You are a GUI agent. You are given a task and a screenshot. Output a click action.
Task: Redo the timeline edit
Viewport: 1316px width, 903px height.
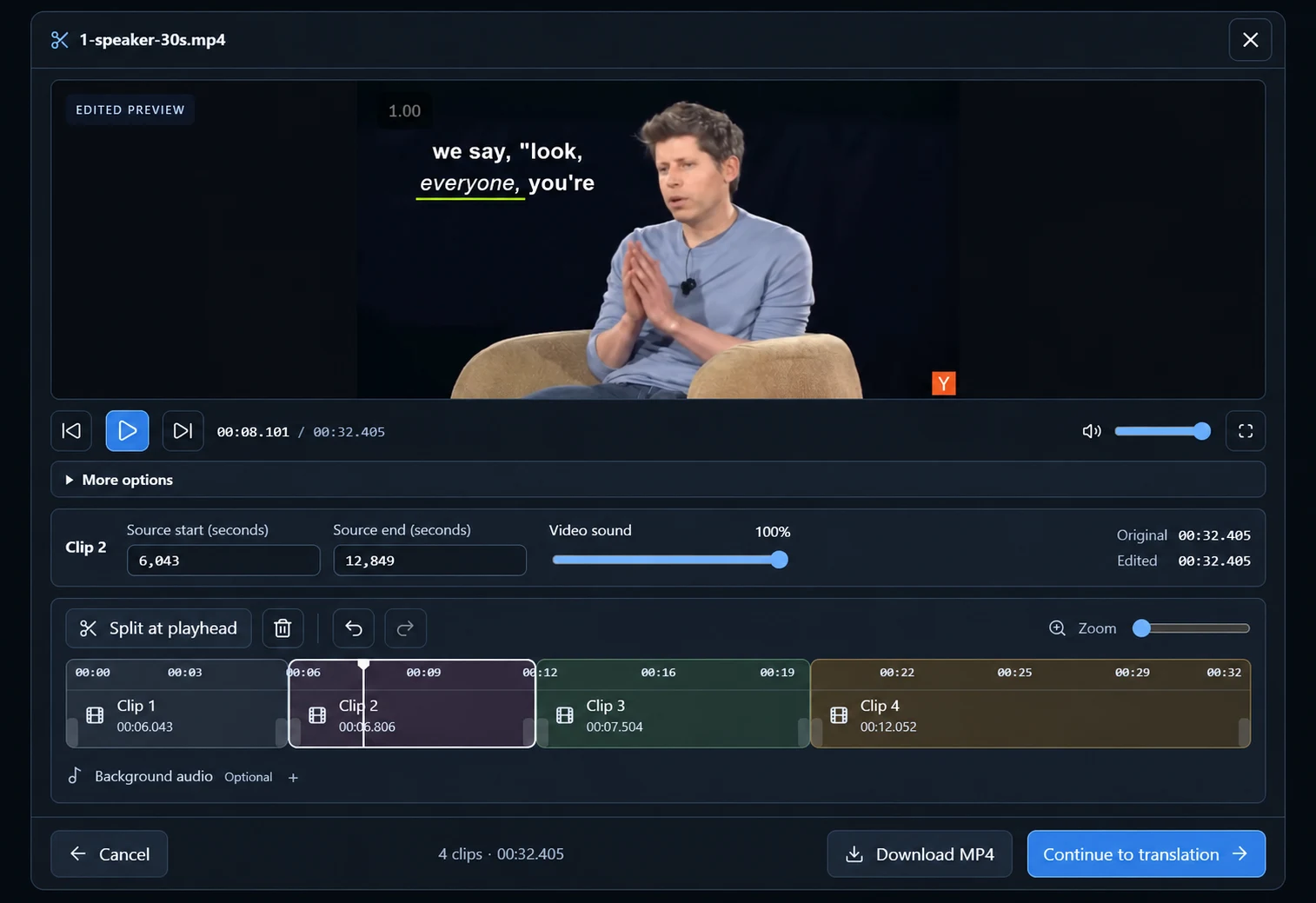coord(405,628)
